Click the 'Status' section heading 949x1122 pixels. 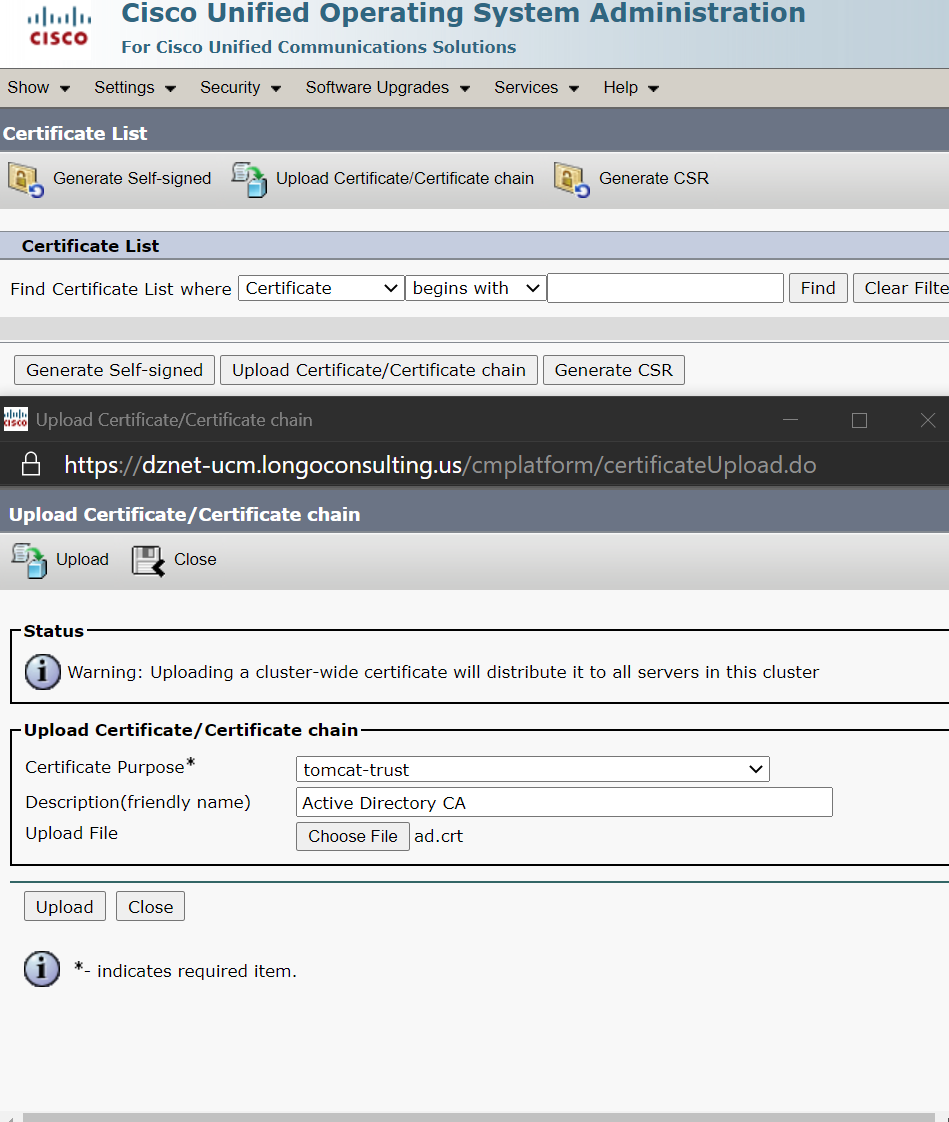click(54, 631)
